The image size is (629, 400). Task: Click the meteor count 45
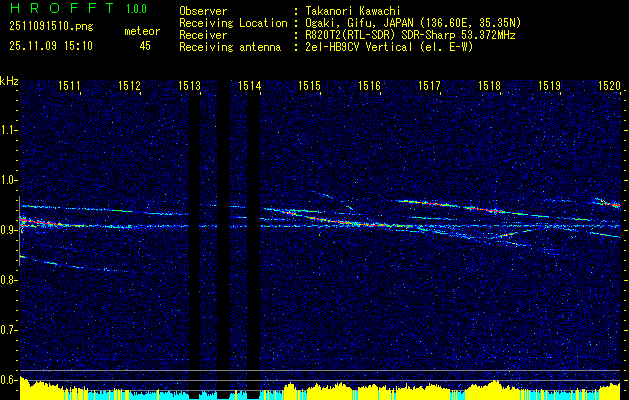(x=145, y=46)
